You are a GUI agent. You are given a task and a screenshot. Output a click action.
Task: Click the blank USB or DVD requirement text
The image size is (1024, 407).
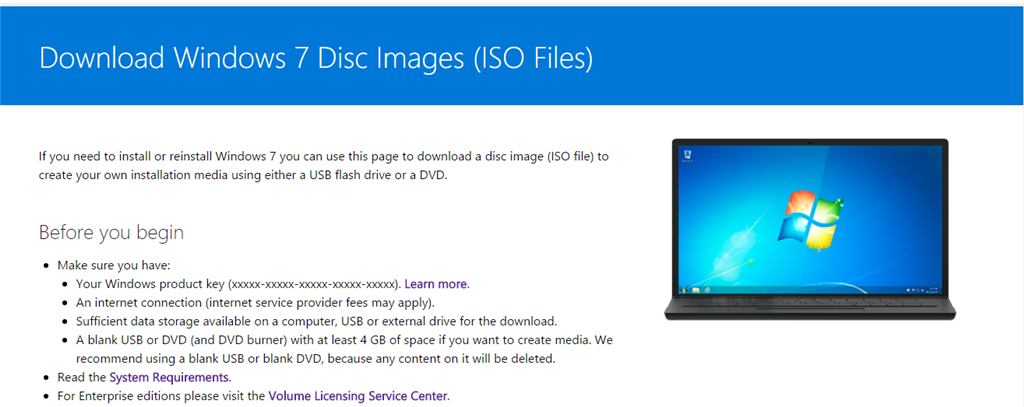(344, 350)
